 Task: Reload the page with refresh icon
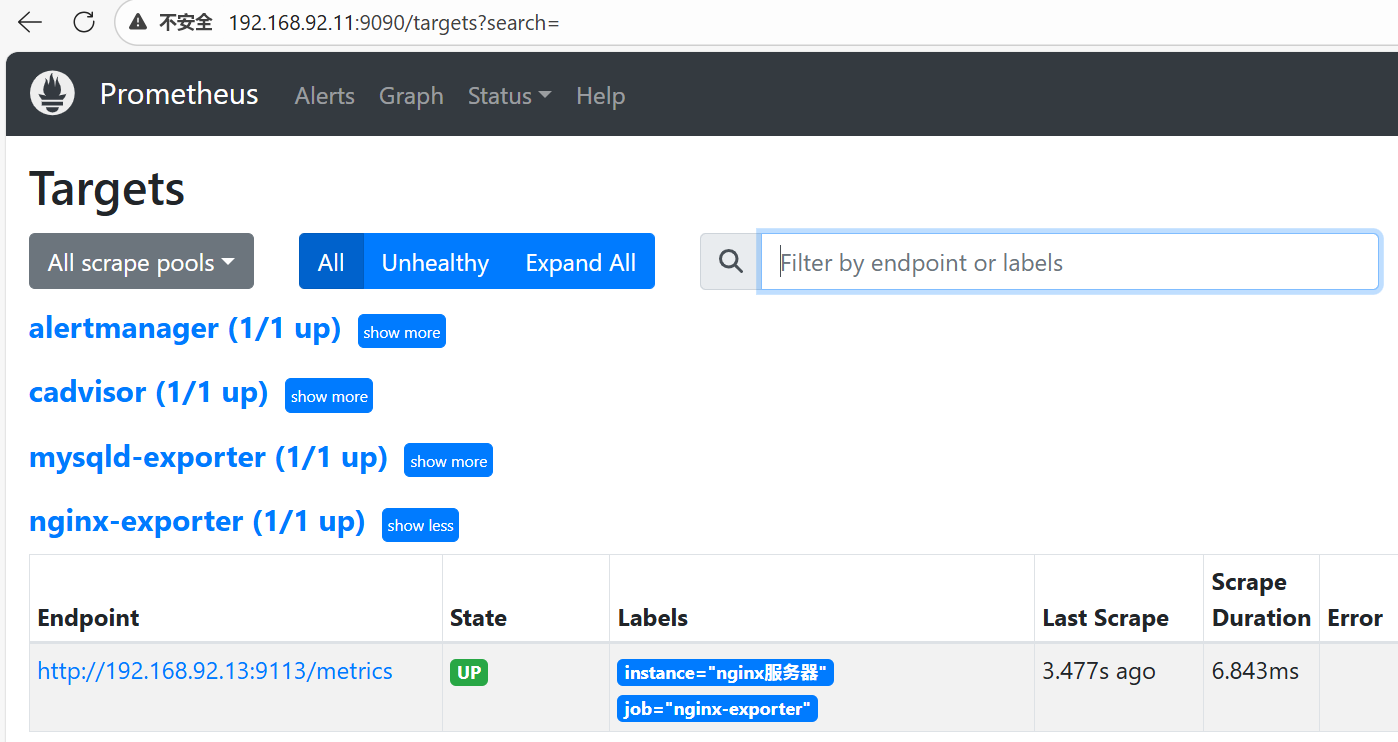pos(84,22)
